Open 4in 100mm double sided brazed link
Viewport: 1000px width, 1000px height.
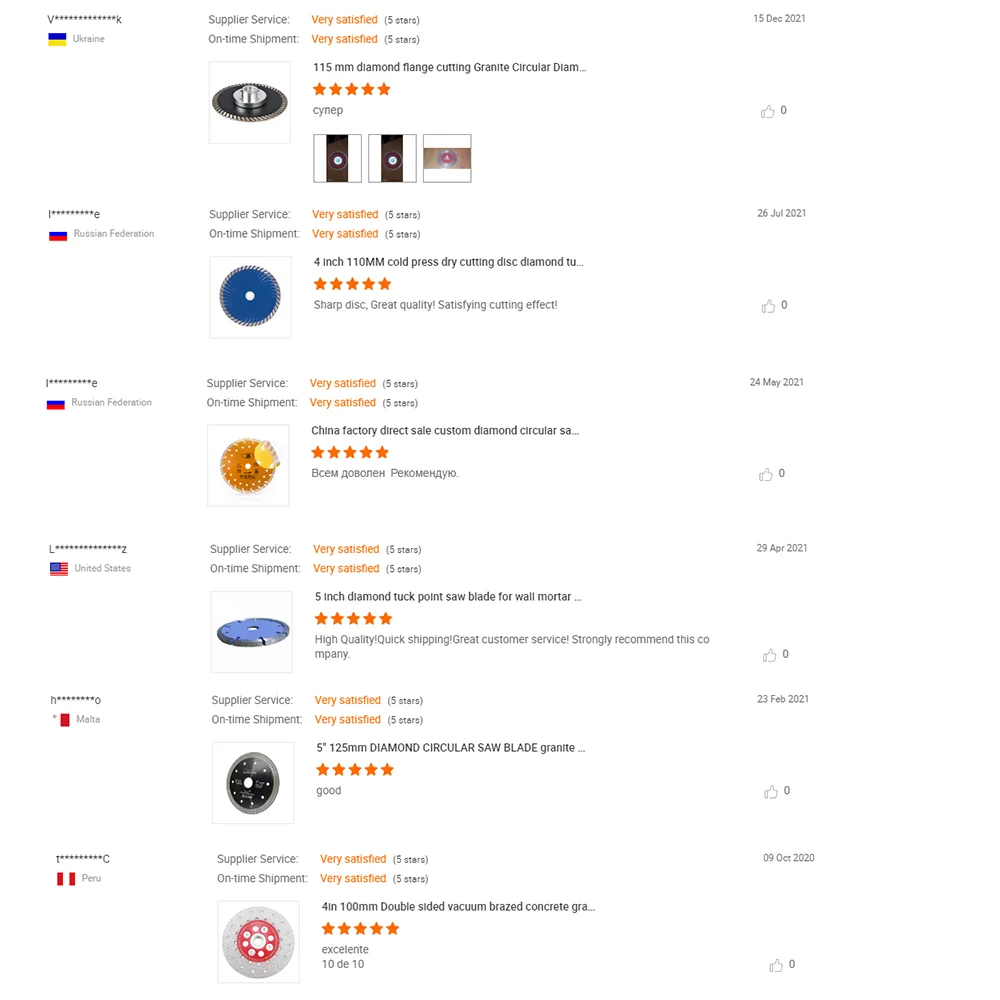(458, 907)
